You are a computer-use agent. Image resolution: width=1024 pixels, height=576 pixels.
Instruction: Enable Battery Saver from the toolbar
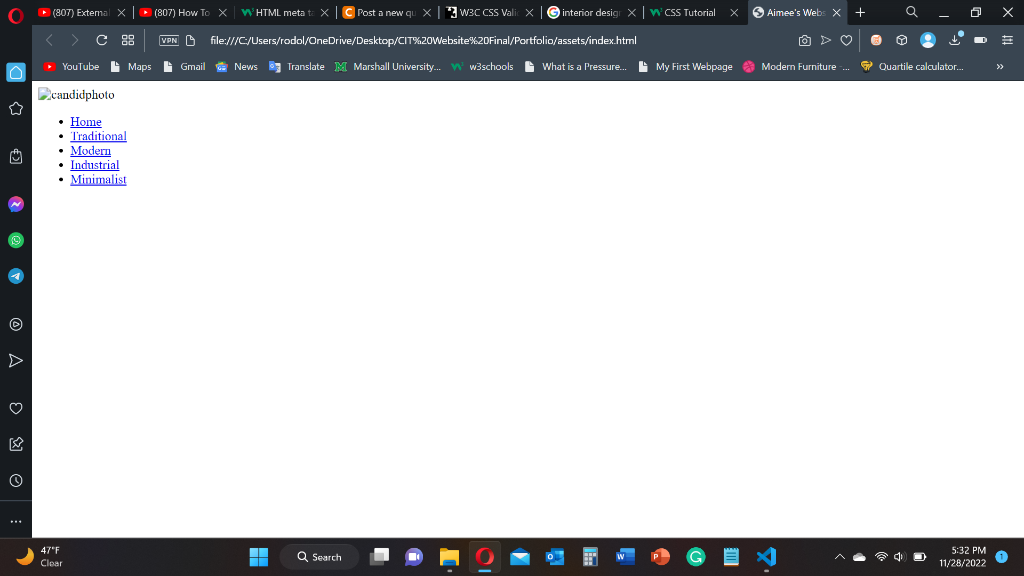(x=981, y=40)
